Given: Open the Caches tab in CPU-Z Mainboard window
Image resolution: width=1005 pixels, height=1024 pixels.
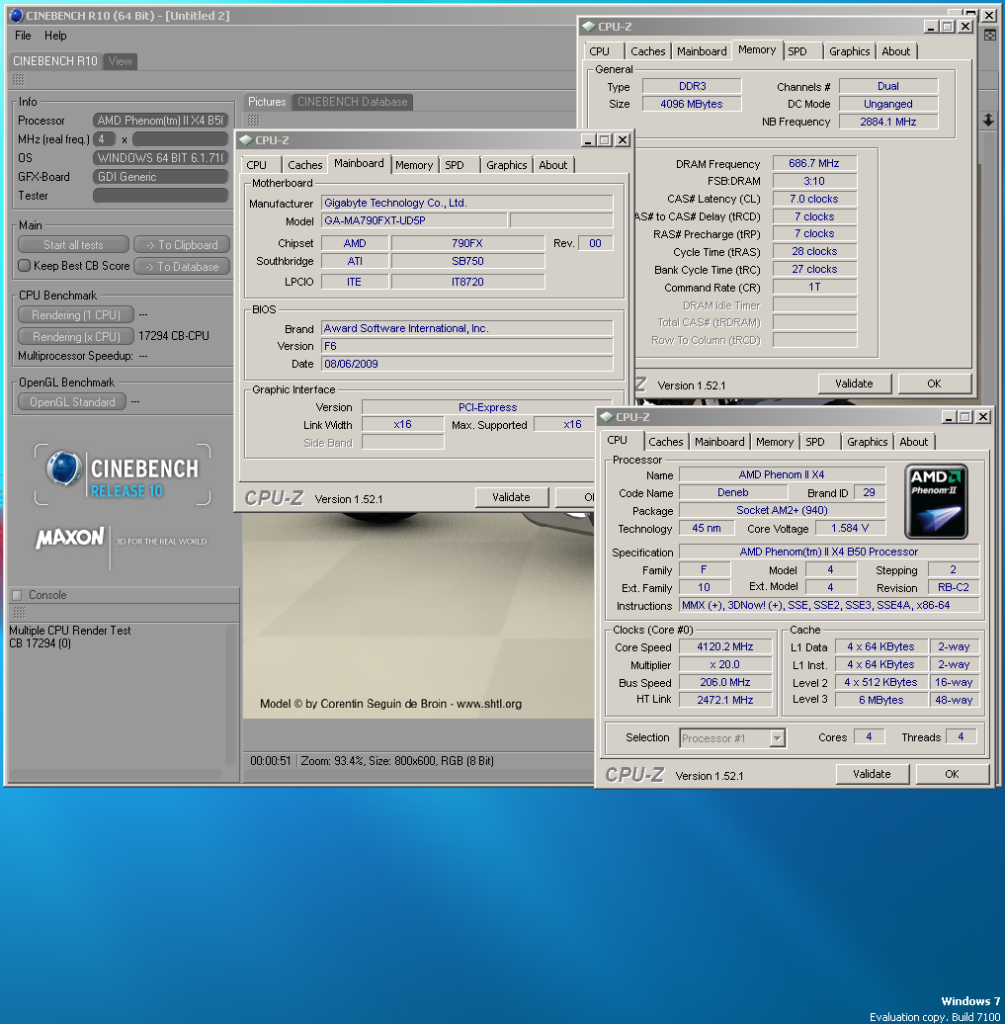Looking at the screenshot, I should (305, 165).
